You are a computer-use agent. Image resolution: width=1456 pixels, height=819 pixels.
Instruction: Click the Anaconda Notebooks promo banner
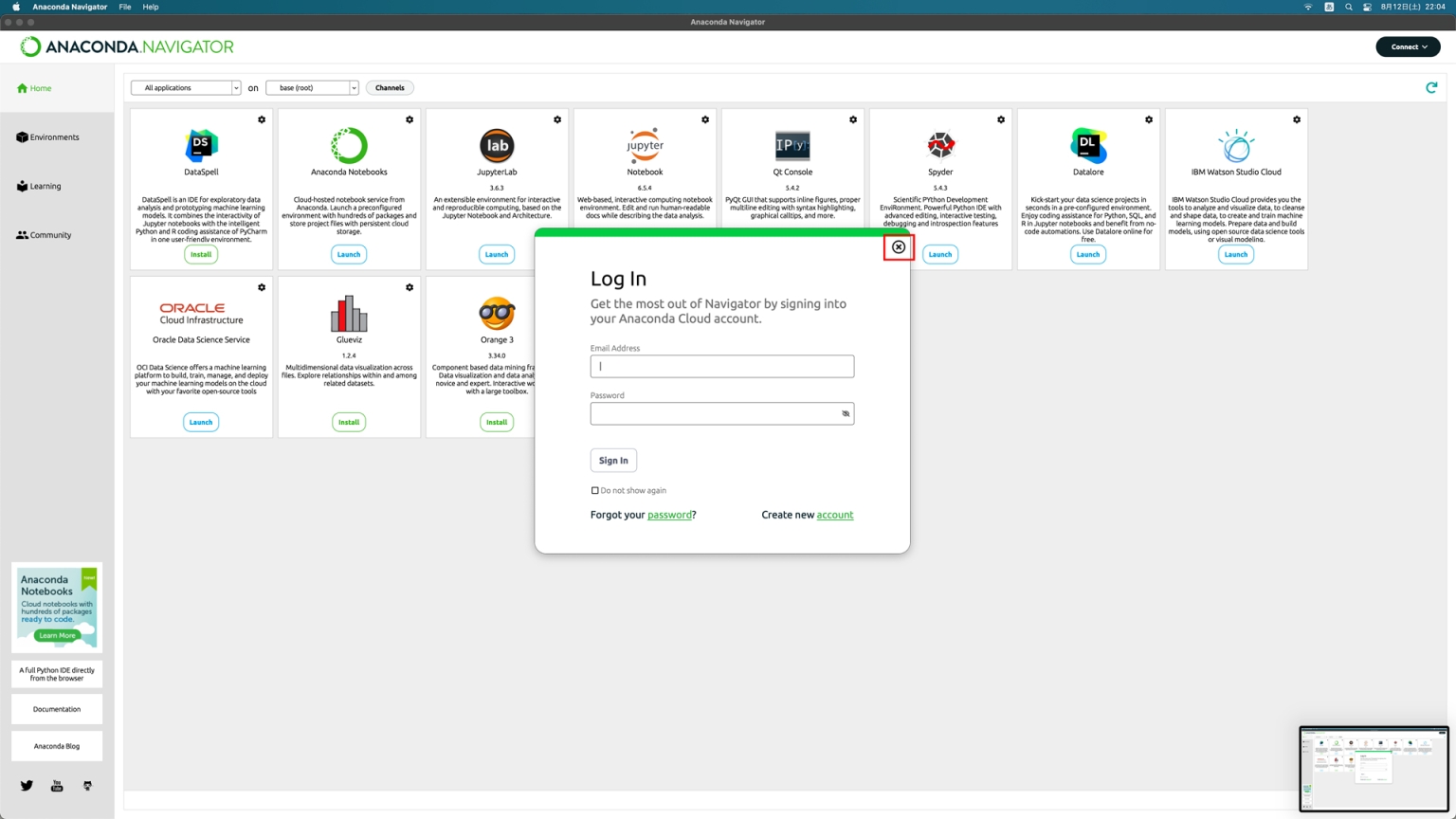[x=57, y=607]
